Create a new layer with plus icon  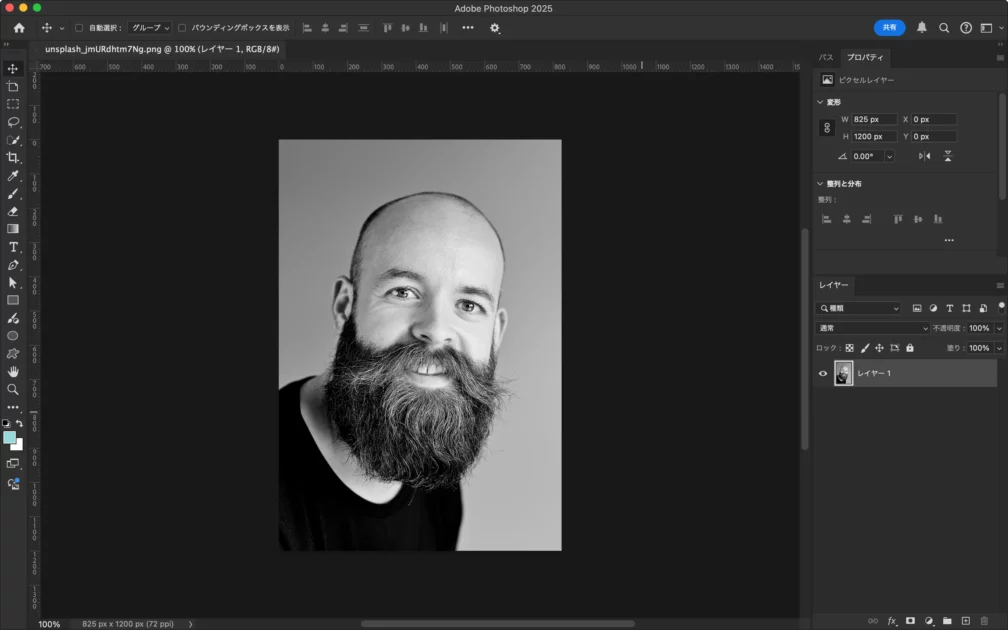[x=965, y=621]
